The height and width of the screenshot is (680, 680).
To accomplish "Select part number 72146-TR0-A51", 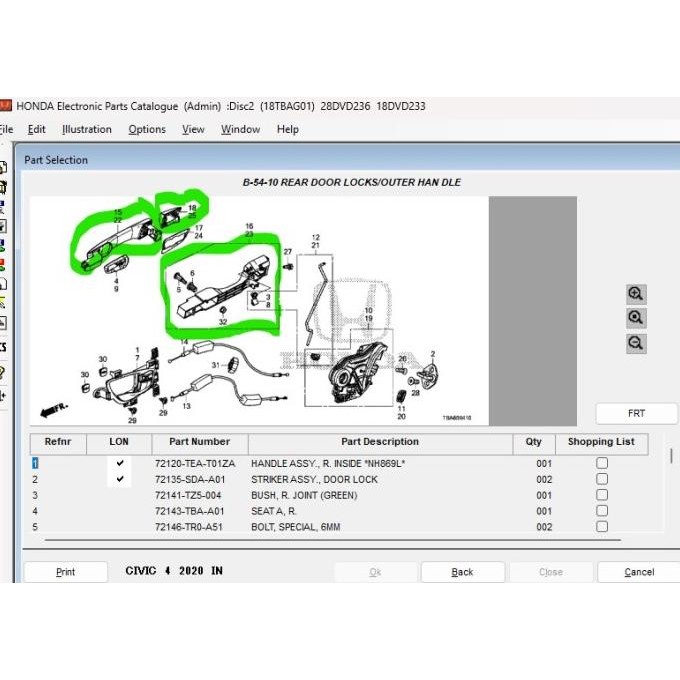I will tap(189, 527).
